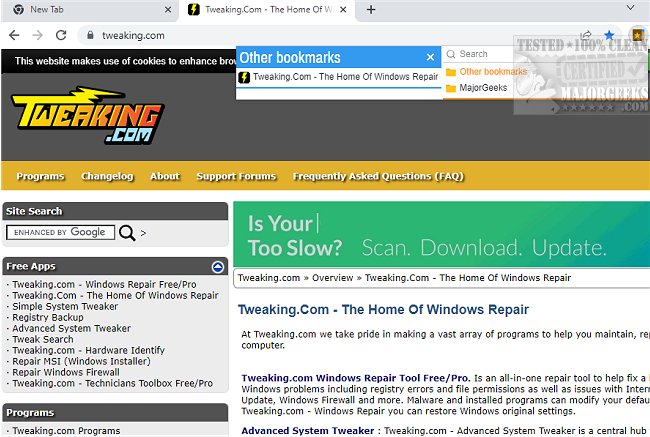The width and height of the screenshot is (650, 437).
Task: Click the magnifier icon in bookmark search
Action: 451,54
